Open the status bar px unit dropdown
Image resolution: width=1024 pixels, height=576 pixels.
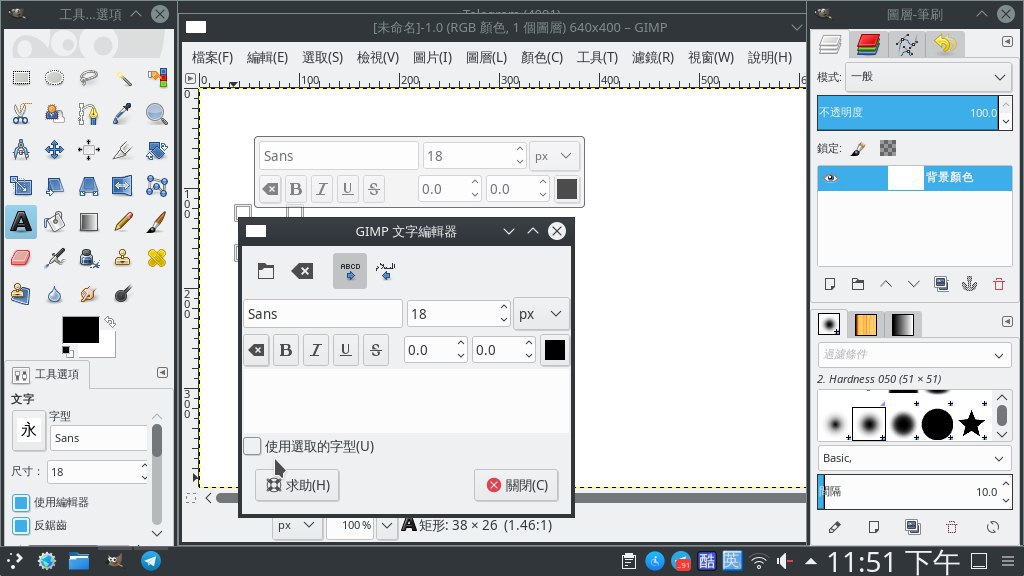pos(297,525)
